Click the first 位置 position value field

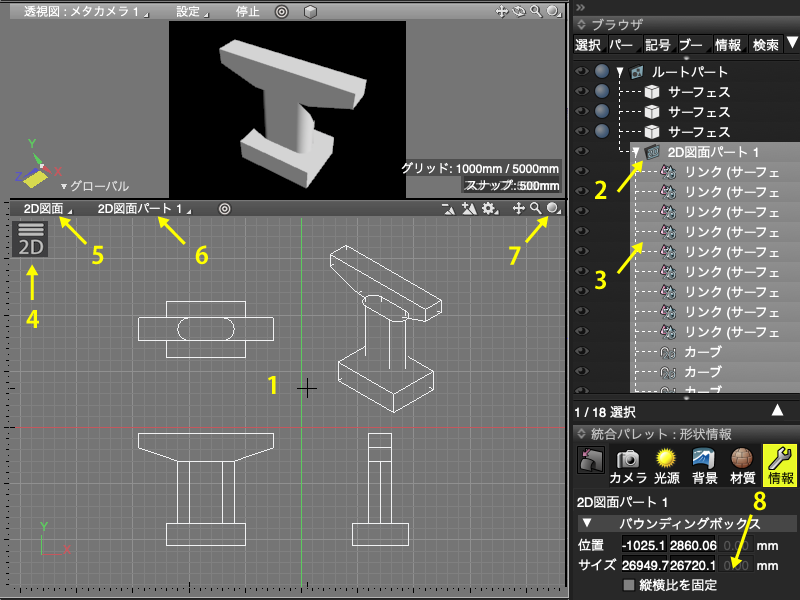(x=643, y=545)
